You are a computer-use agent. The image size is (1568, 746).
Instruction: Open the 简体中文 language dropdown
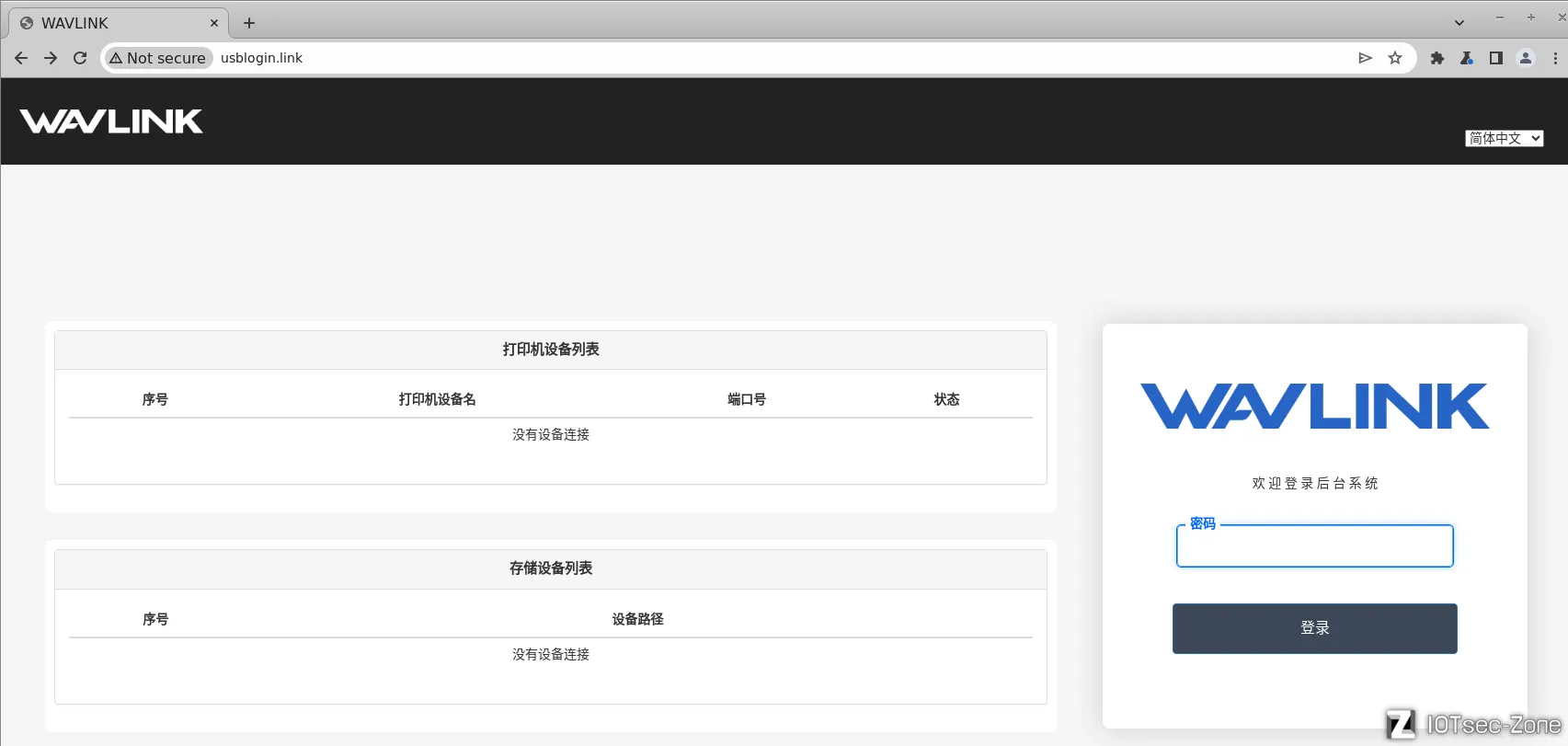1504,138
